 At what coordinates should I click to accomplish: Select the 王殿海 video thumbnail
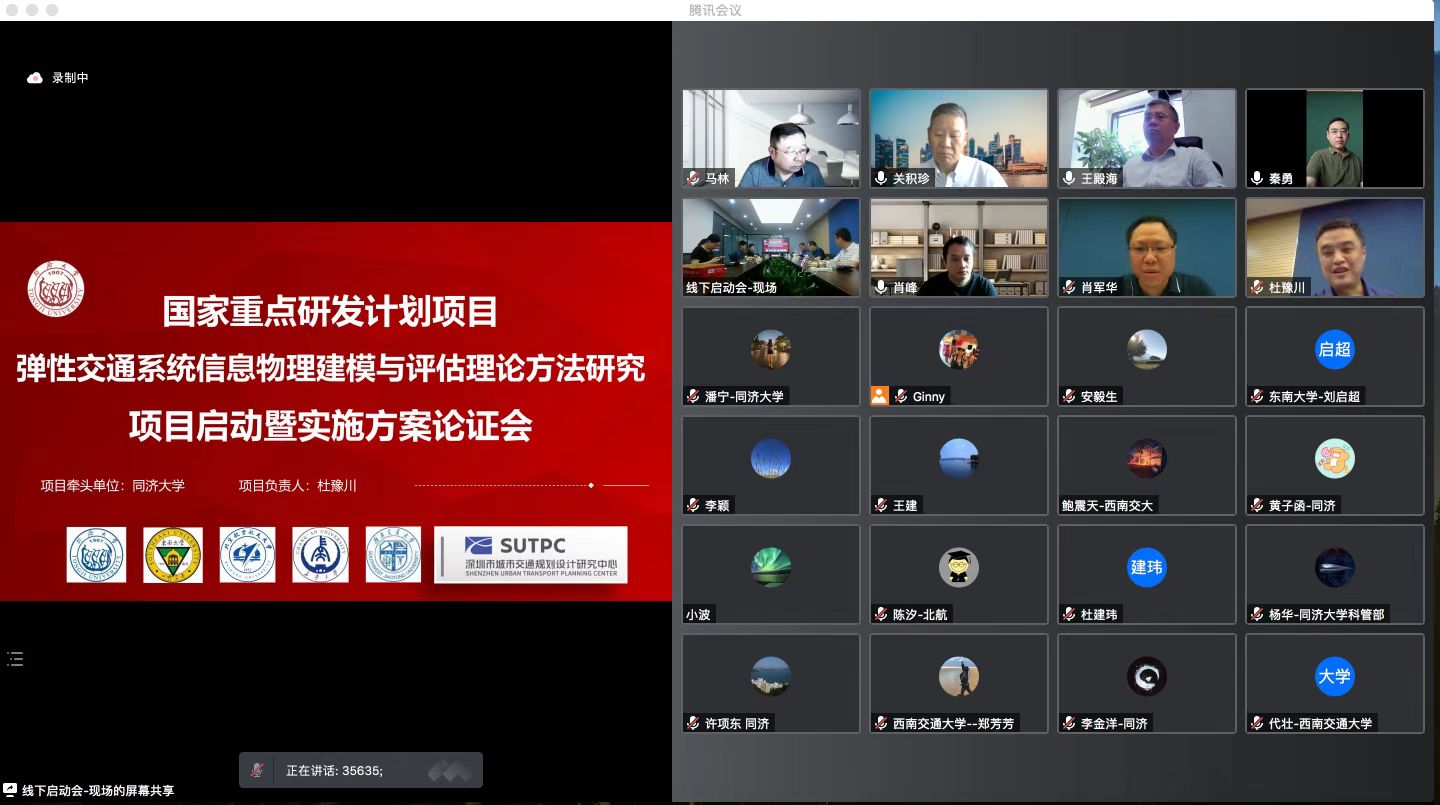[x=1146, y=137]
